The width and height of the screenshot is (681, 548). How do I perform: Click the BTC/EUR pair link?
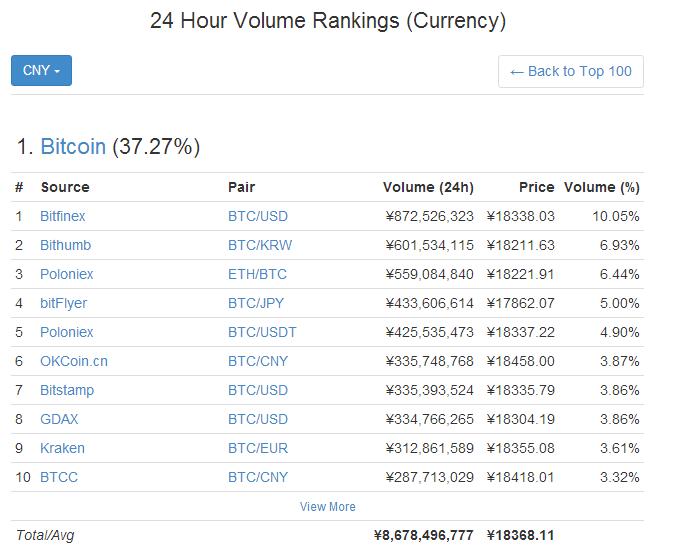(x=258, y=448)
